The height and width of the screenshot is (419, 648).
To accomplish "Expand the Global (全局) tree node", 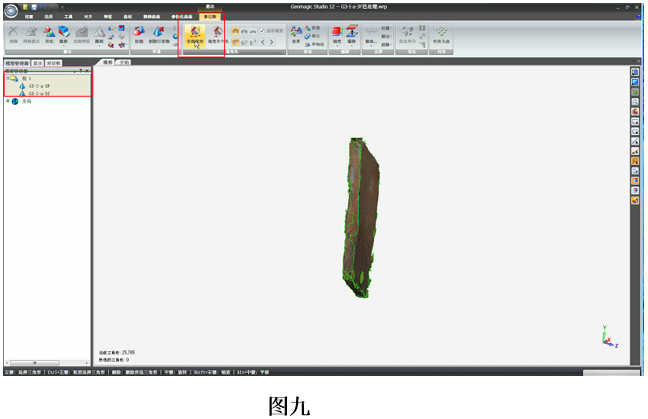I will click(x=8, y=101).
